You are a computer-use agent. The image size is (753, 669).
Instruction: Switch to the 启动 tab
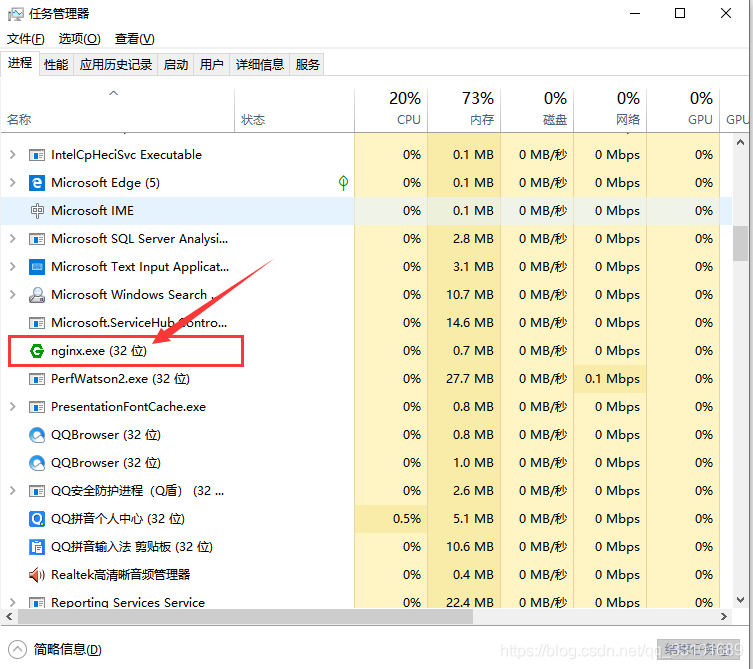(176, 65)
